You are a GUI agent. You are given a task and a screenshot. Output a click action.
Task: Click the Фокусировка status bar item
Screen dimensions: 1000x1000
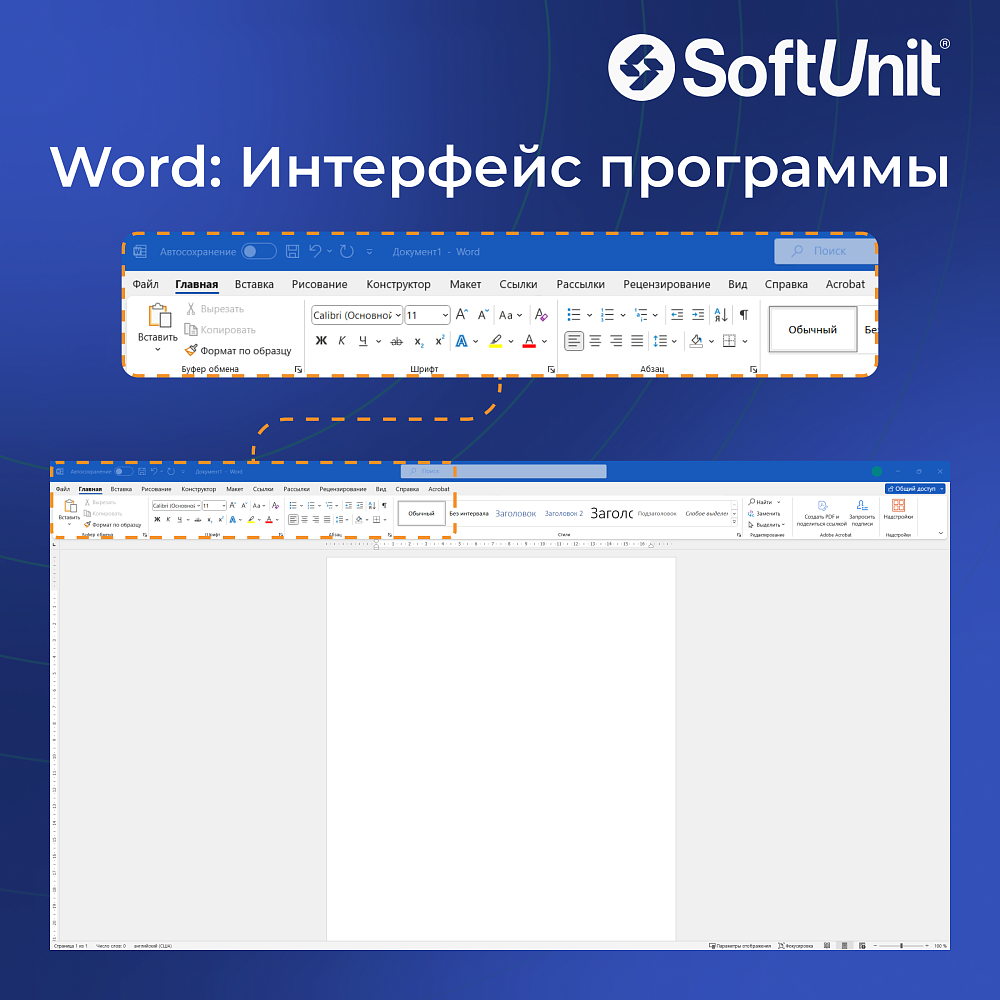point(795,946)
